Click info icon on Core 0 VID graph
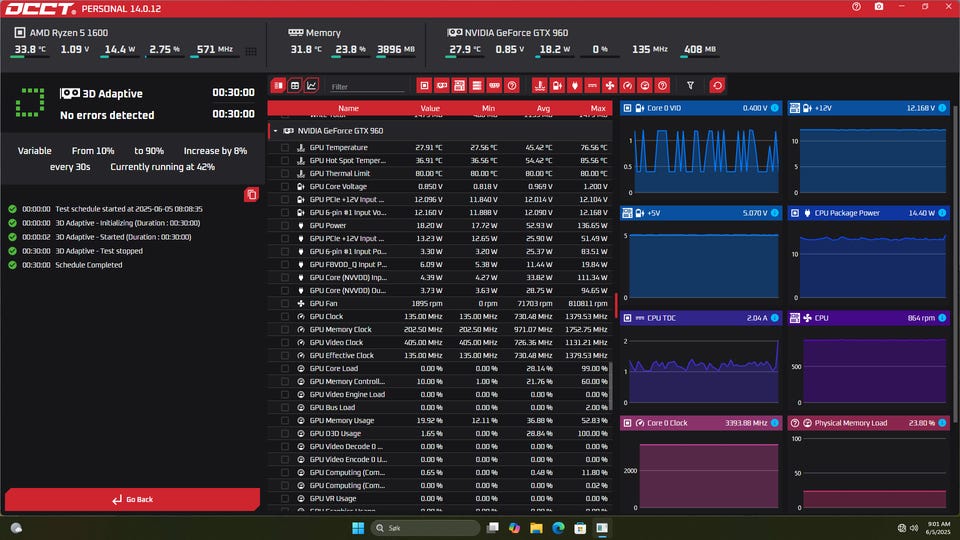The height and width of the screenshot is (540, 960). click(x=774, y=108)
